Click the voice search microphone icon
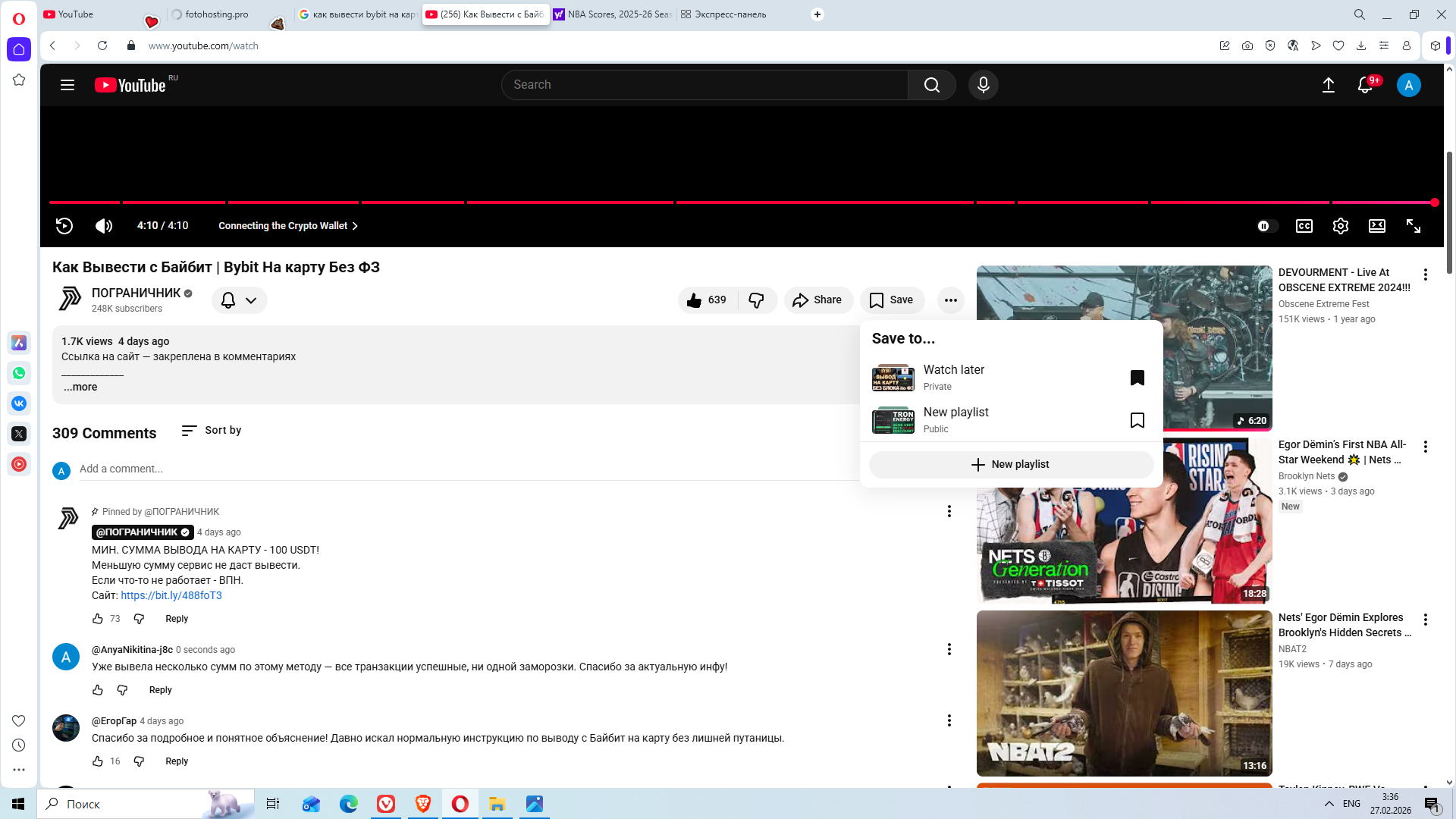Viewport: 1456px width, 819px height. 983,85
